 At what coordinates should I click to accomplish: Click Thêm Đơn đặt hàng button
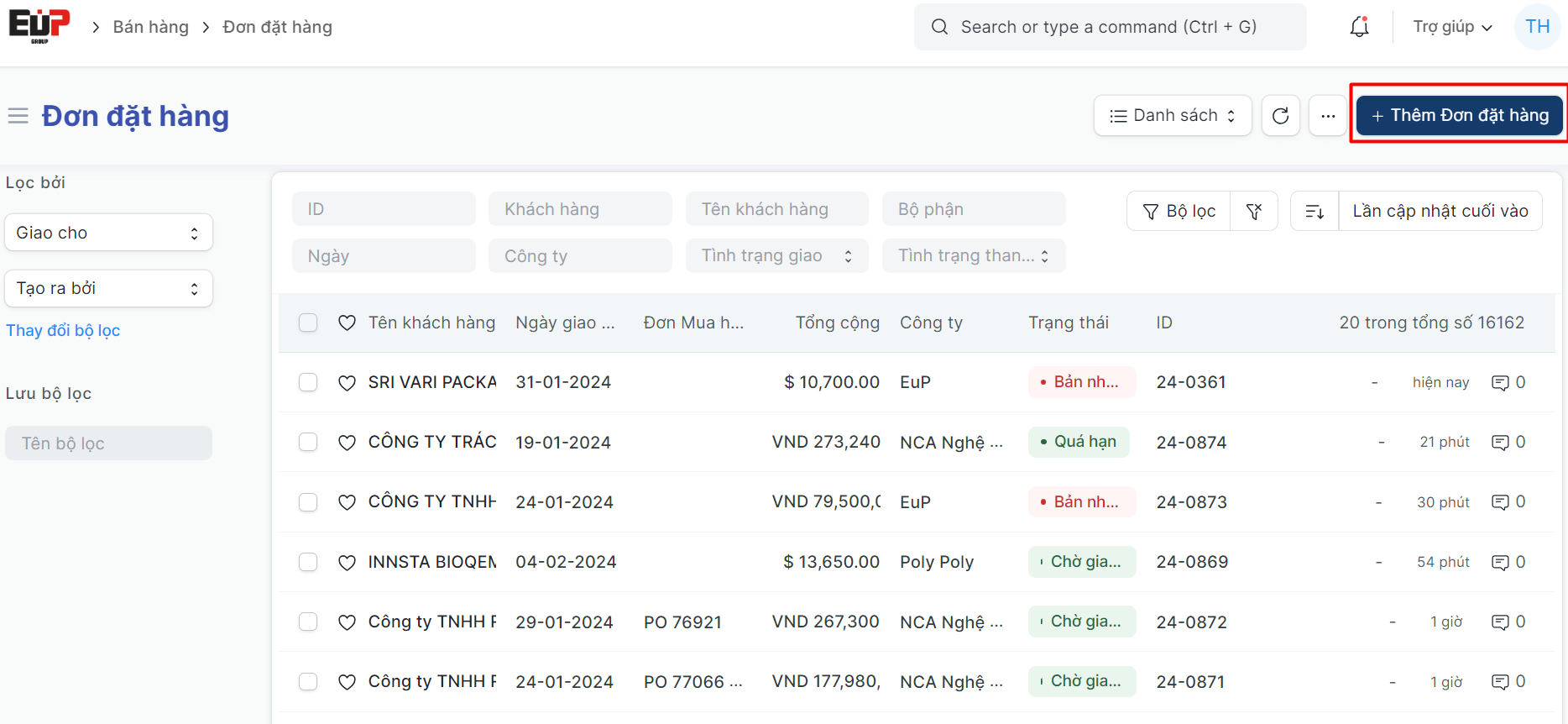point(1459,116)
